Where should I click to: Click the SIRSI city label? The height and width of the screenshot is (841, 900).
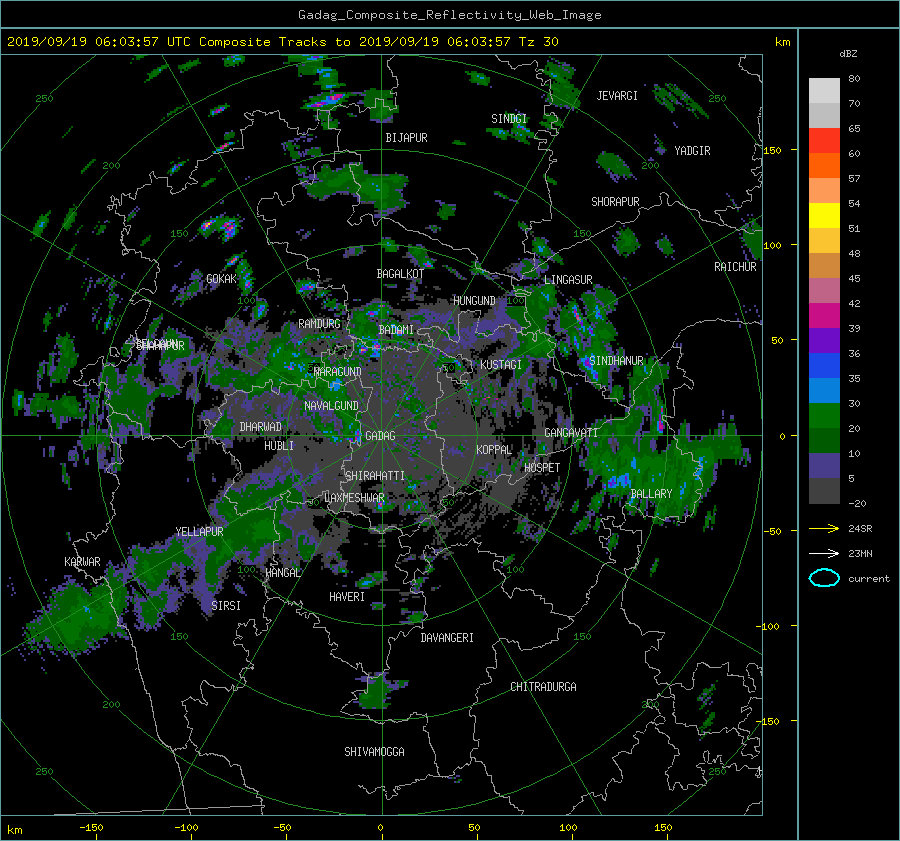[226, 606]
